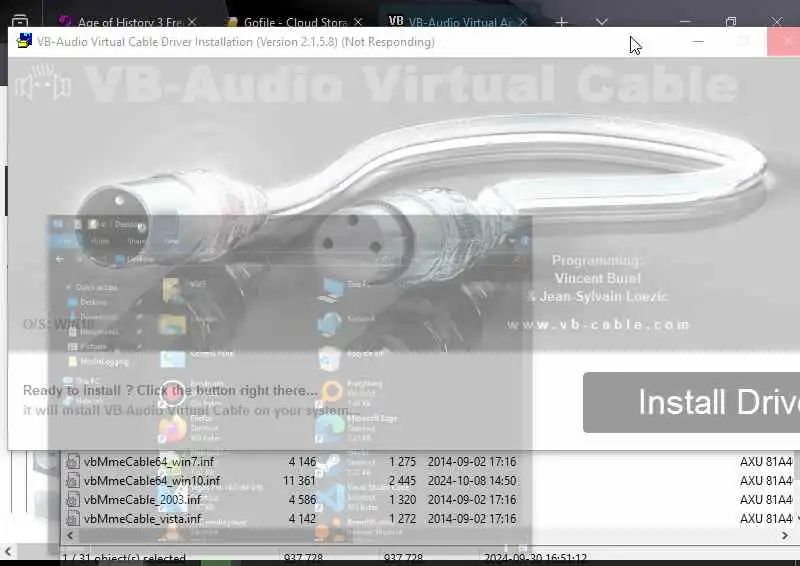Click the outer window scroll-left arrow

tap(8, 551)
